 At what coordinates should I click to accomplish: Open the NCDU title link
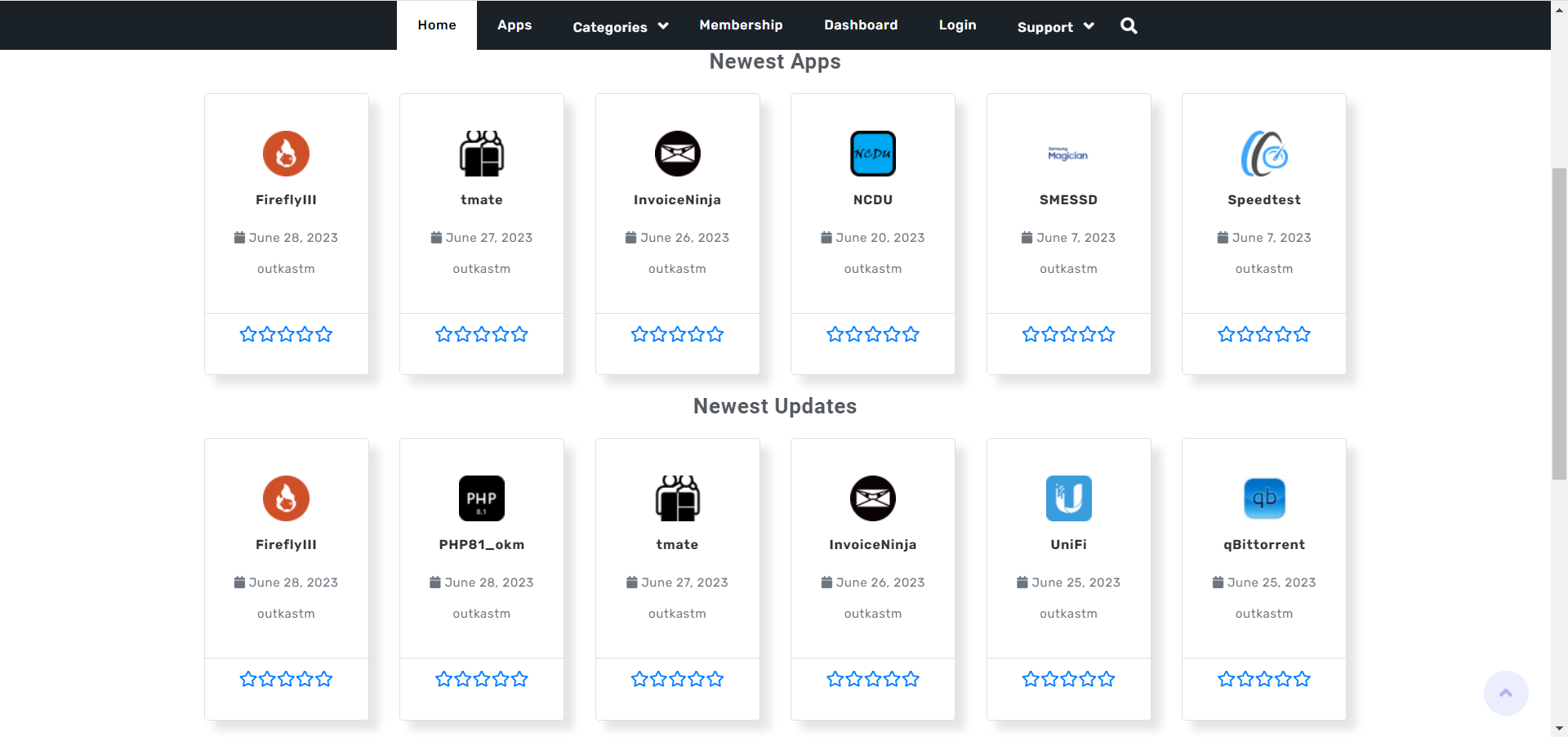point(873,199)
